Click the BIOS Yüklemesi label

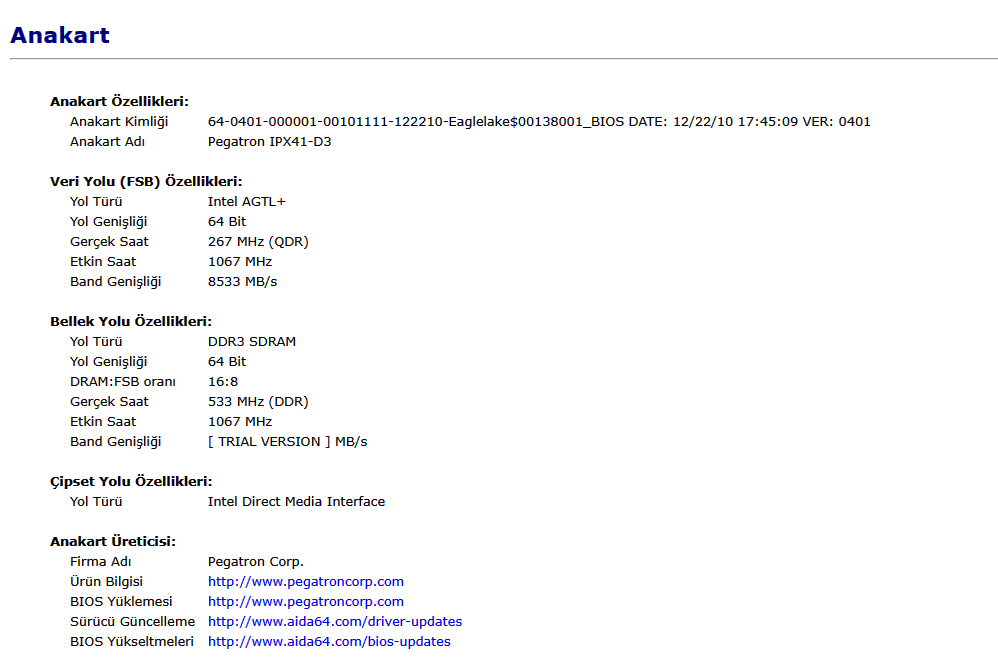[x=121, y=601]
